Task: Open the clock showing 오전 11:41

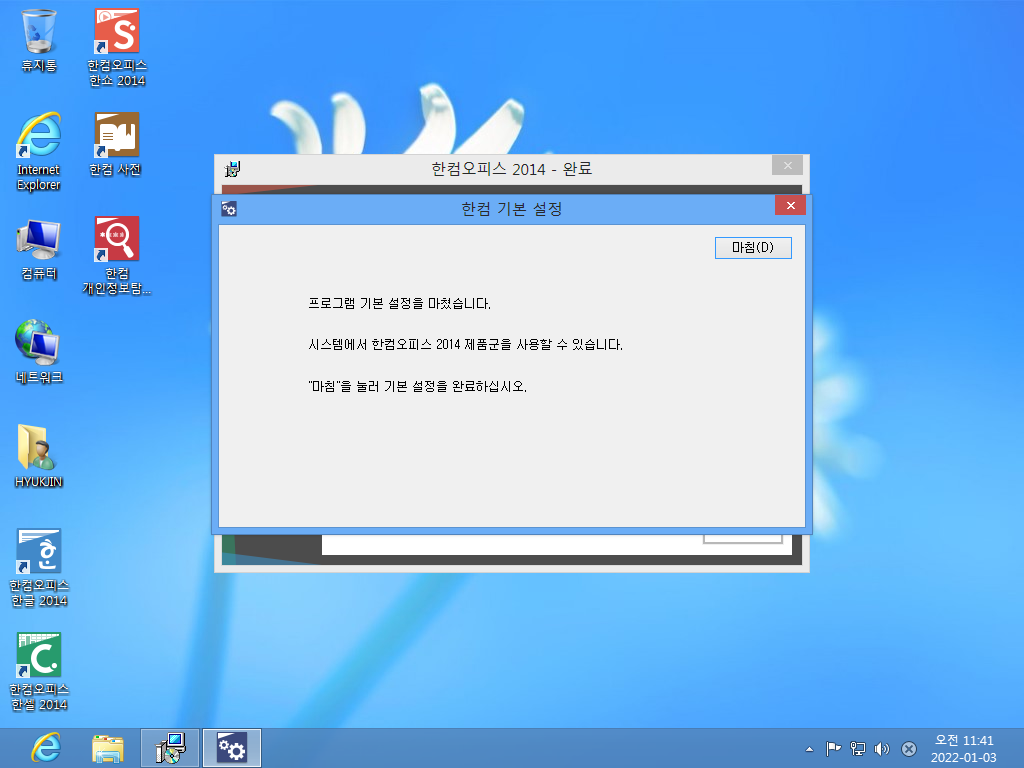Action: click(963, 748)
